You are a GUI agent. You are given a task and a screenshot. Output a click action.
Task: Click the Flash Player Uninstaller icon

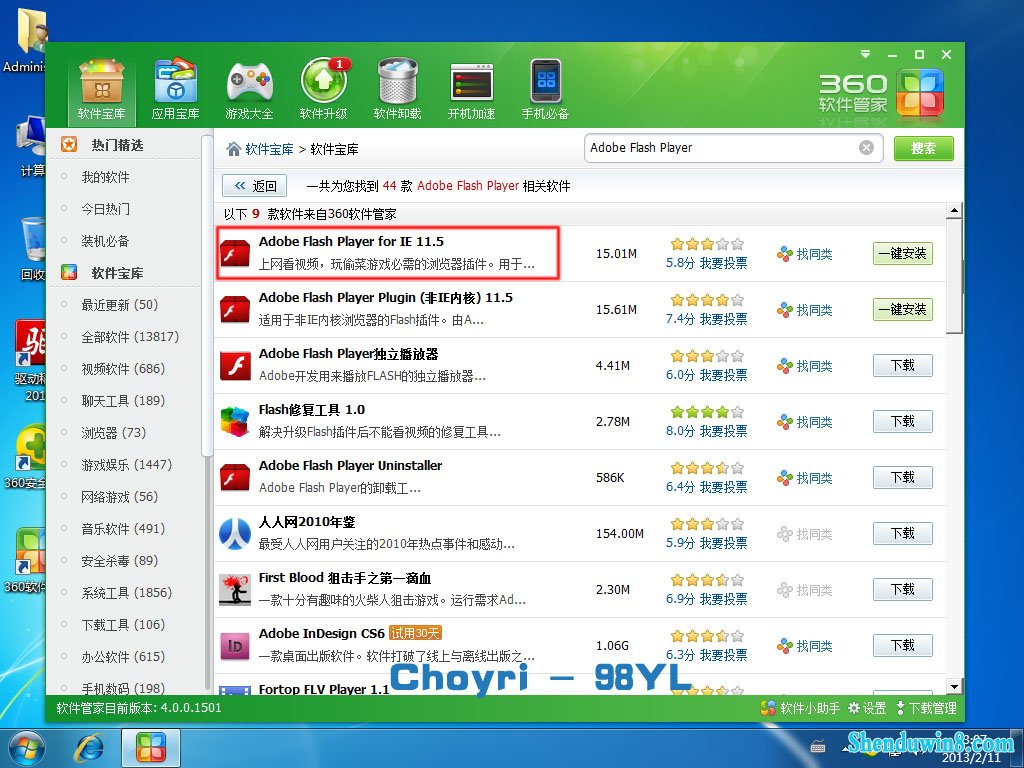[234, 477]
